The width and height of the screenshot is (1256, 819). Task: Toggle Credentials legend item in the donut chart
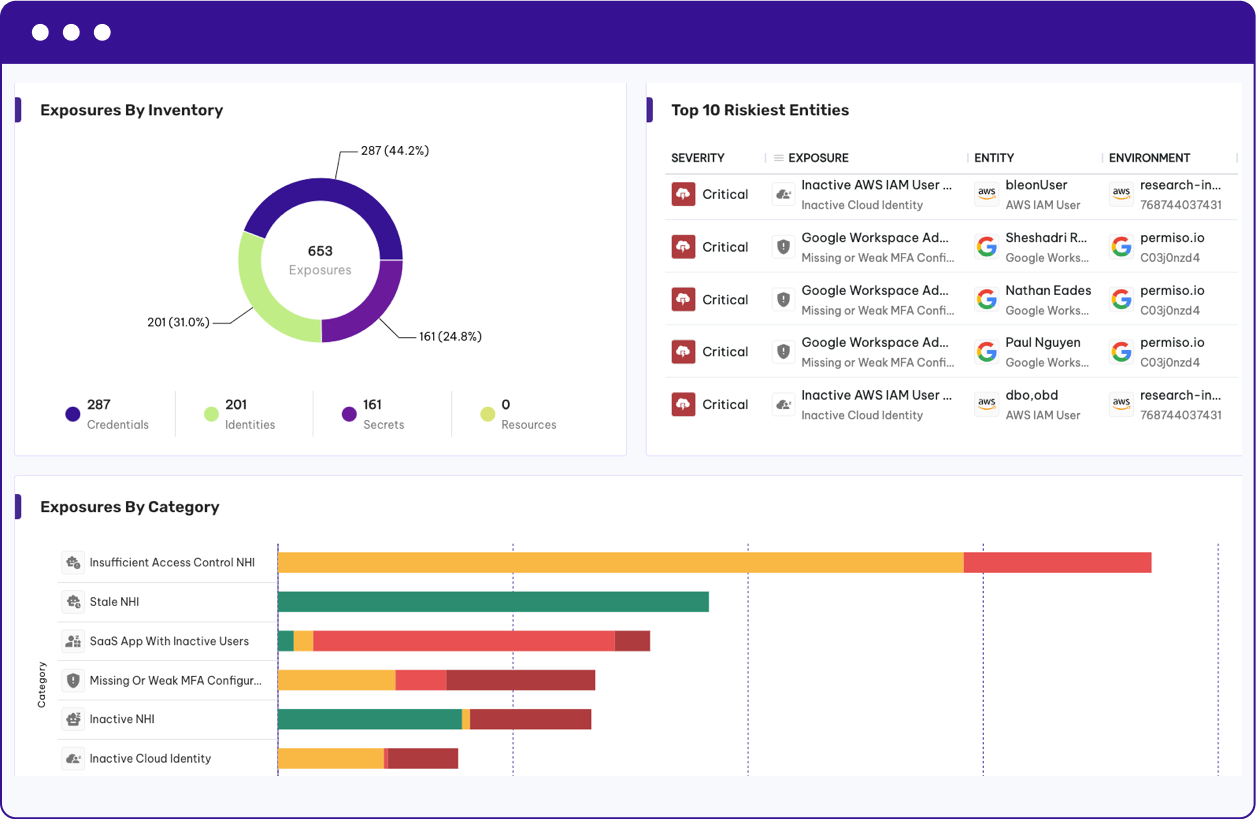107,414
